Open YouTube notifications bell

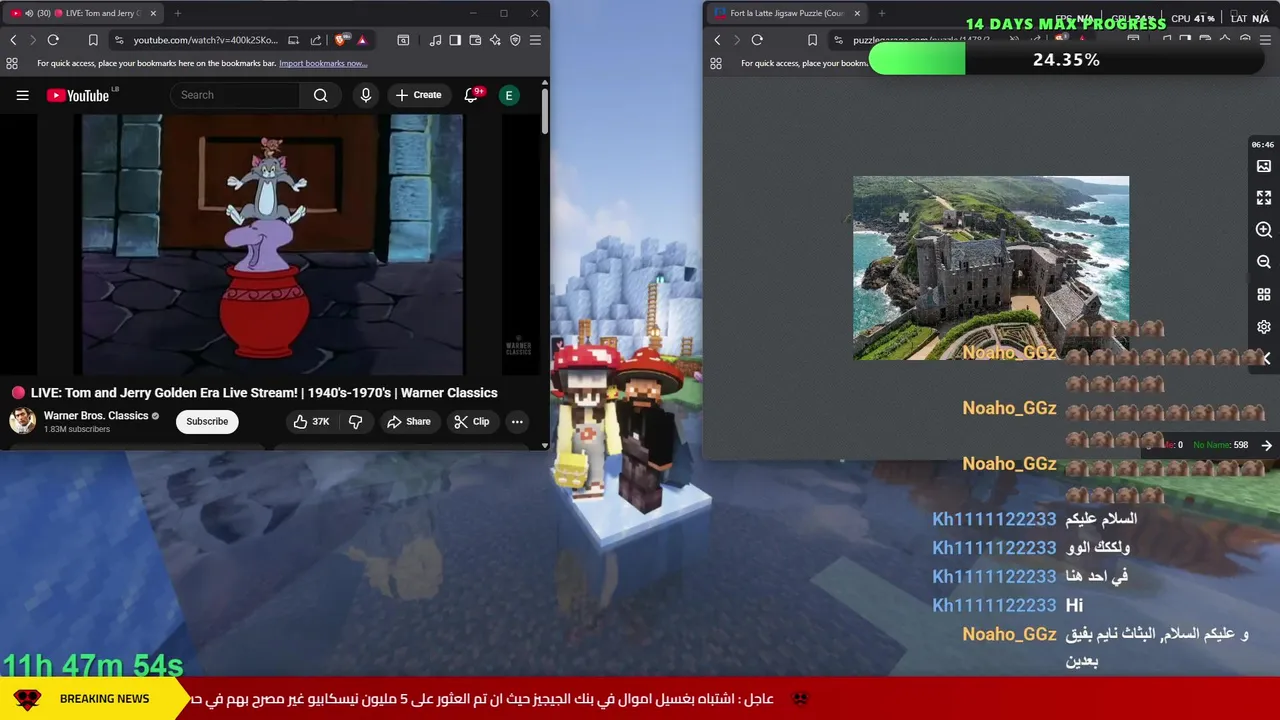tap(472, 95)
